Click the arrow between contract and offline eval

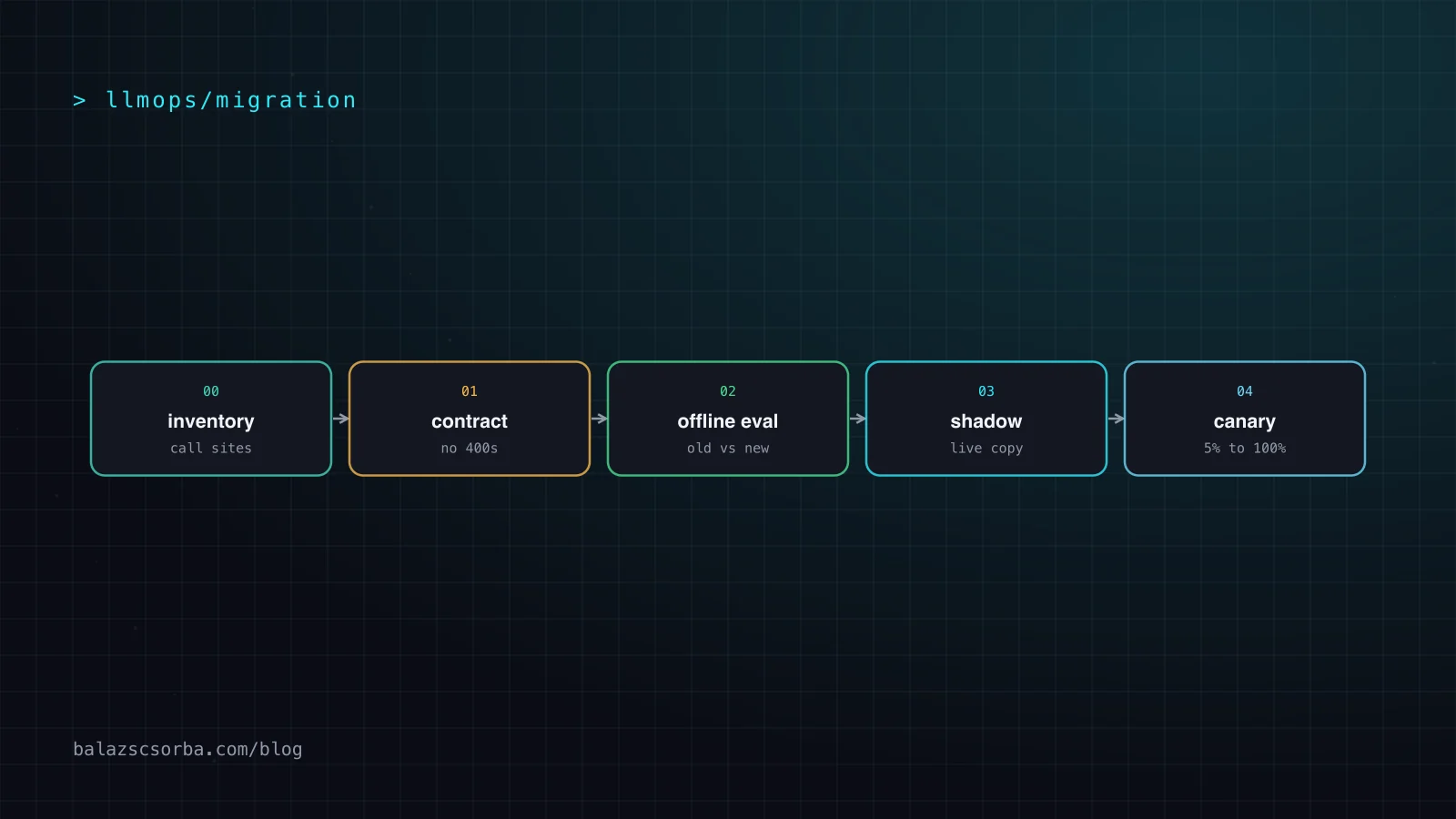pos(600,419)
